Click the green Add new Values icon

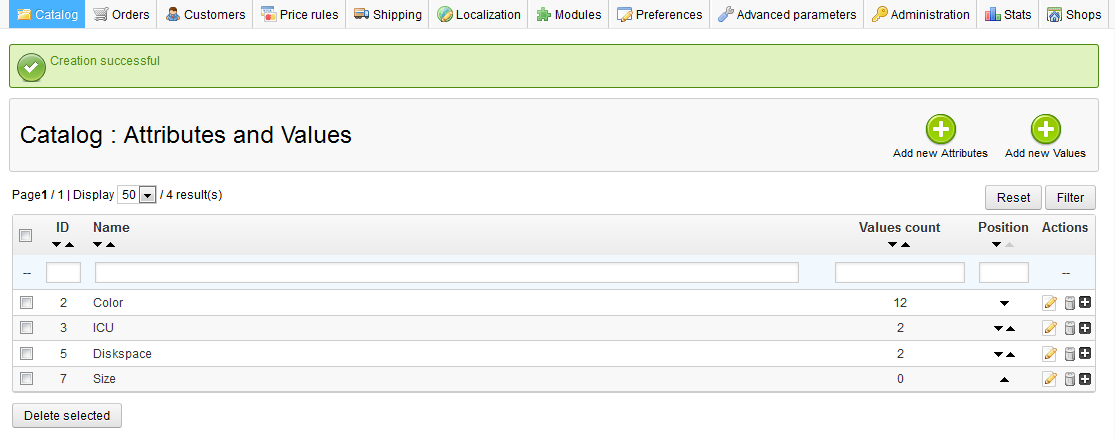[1045, 129]
